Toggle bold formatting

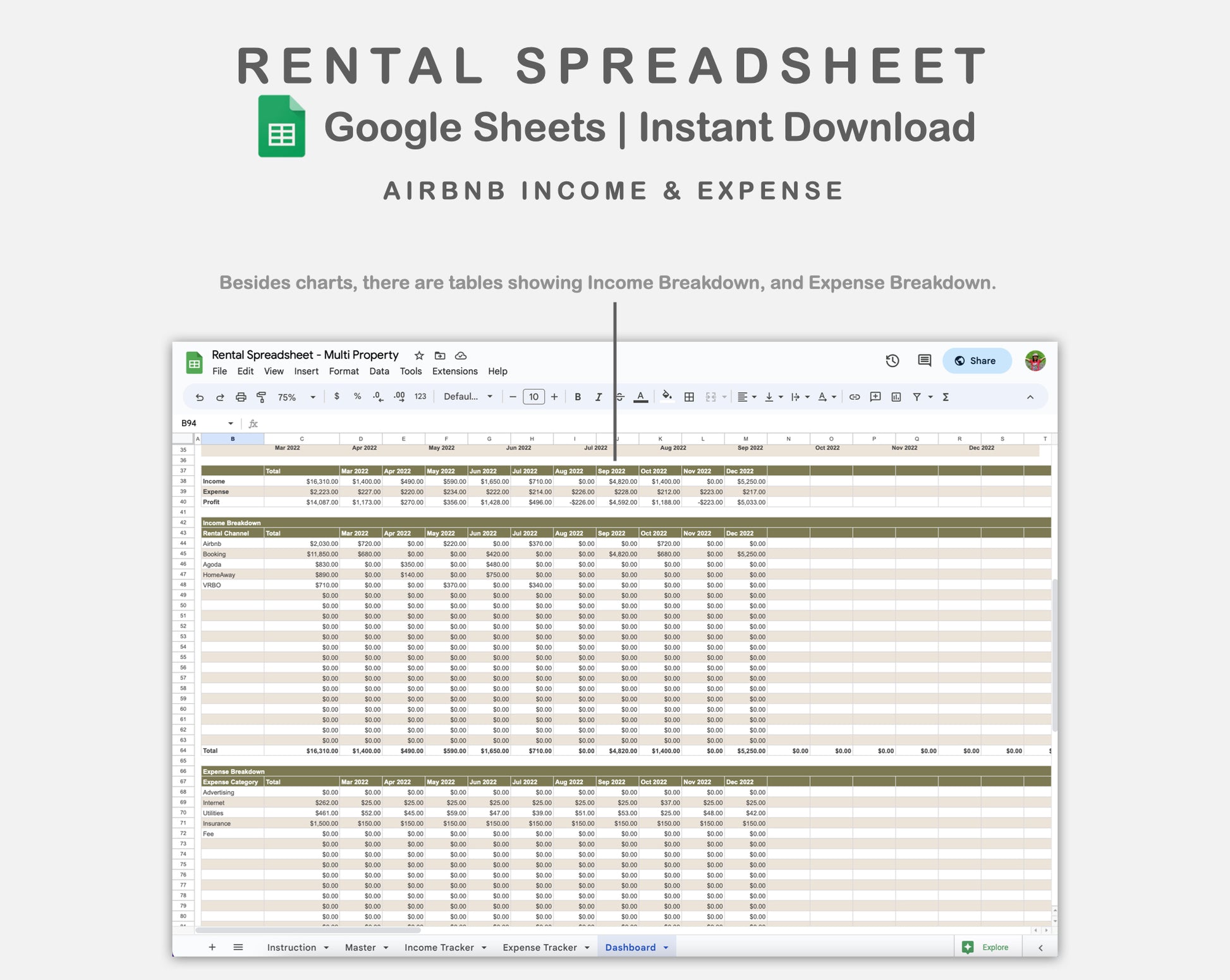pyautogui.click(x=577, y=397)
